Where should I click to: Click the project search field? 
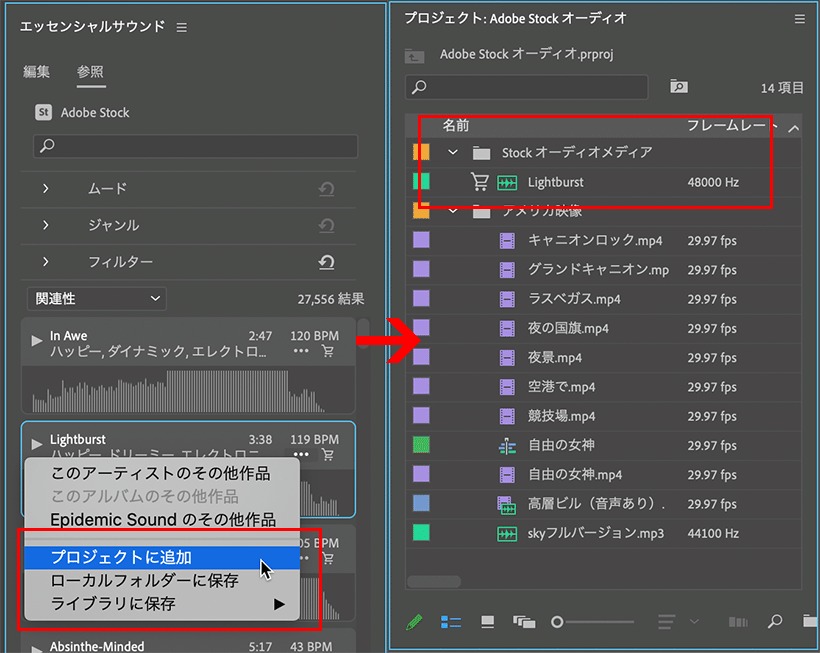coord(527,87)
